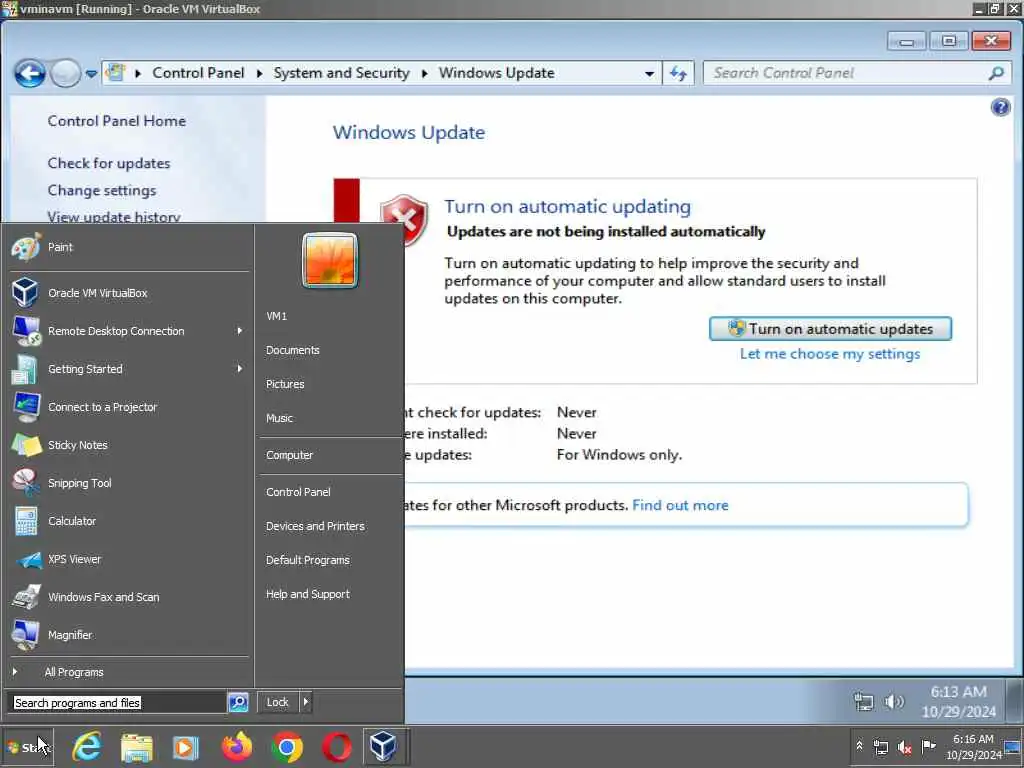
Task: Expand Getting Started submenu arrow
Action: [240, 369]
